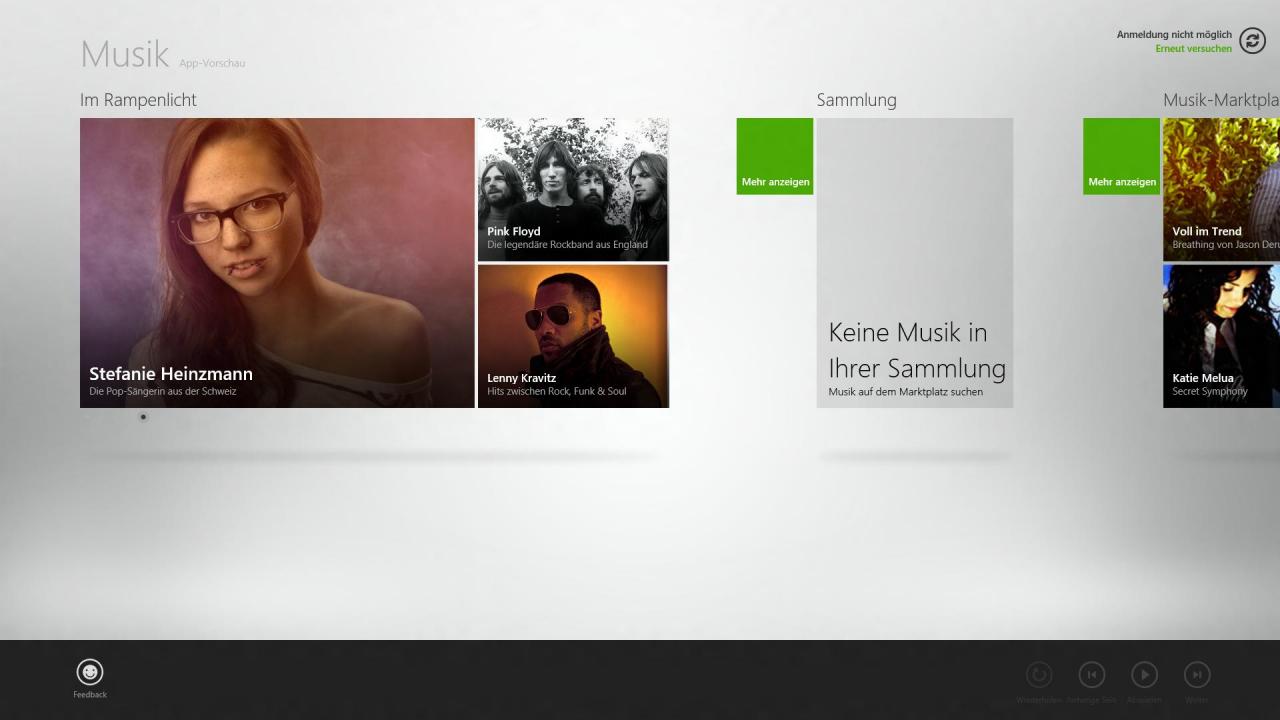
Task: Click the Anmeldung nicht möglich status text
Action: [1174, 35]
